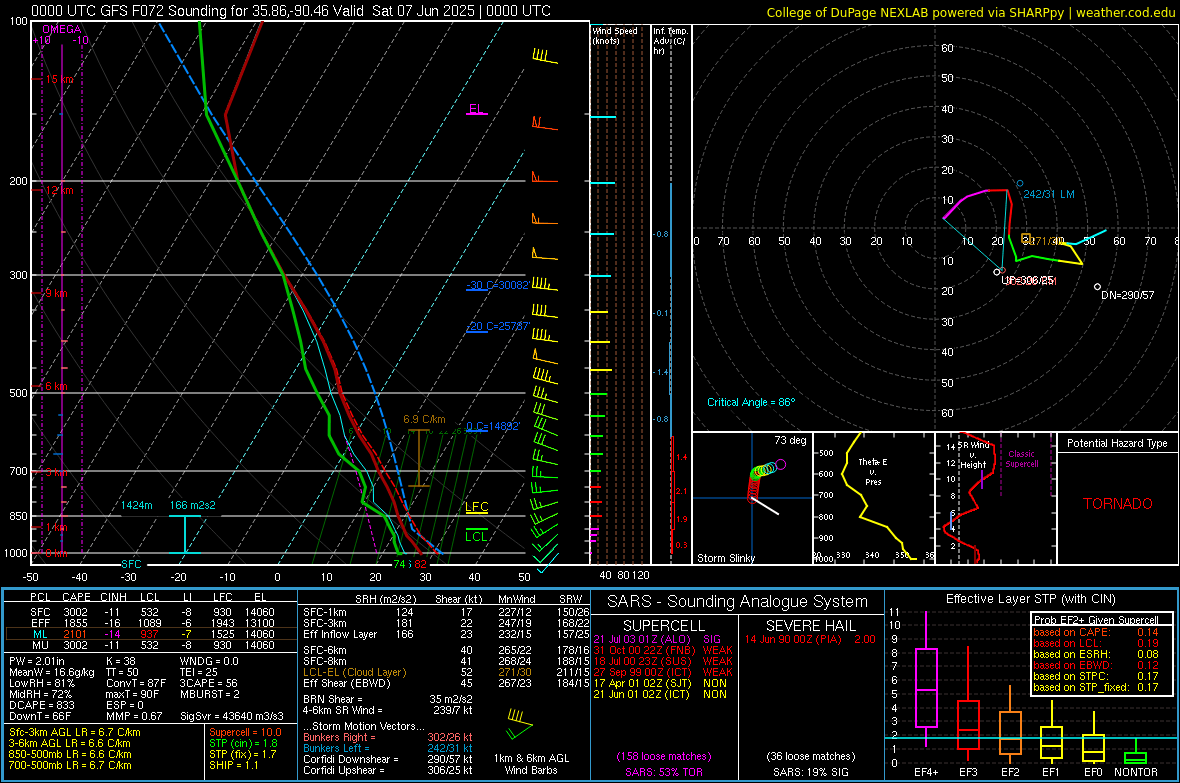Click the 'maxT = 90F' value
The height and width of the screenshot is (783, 1180).
tap(132, 694)
